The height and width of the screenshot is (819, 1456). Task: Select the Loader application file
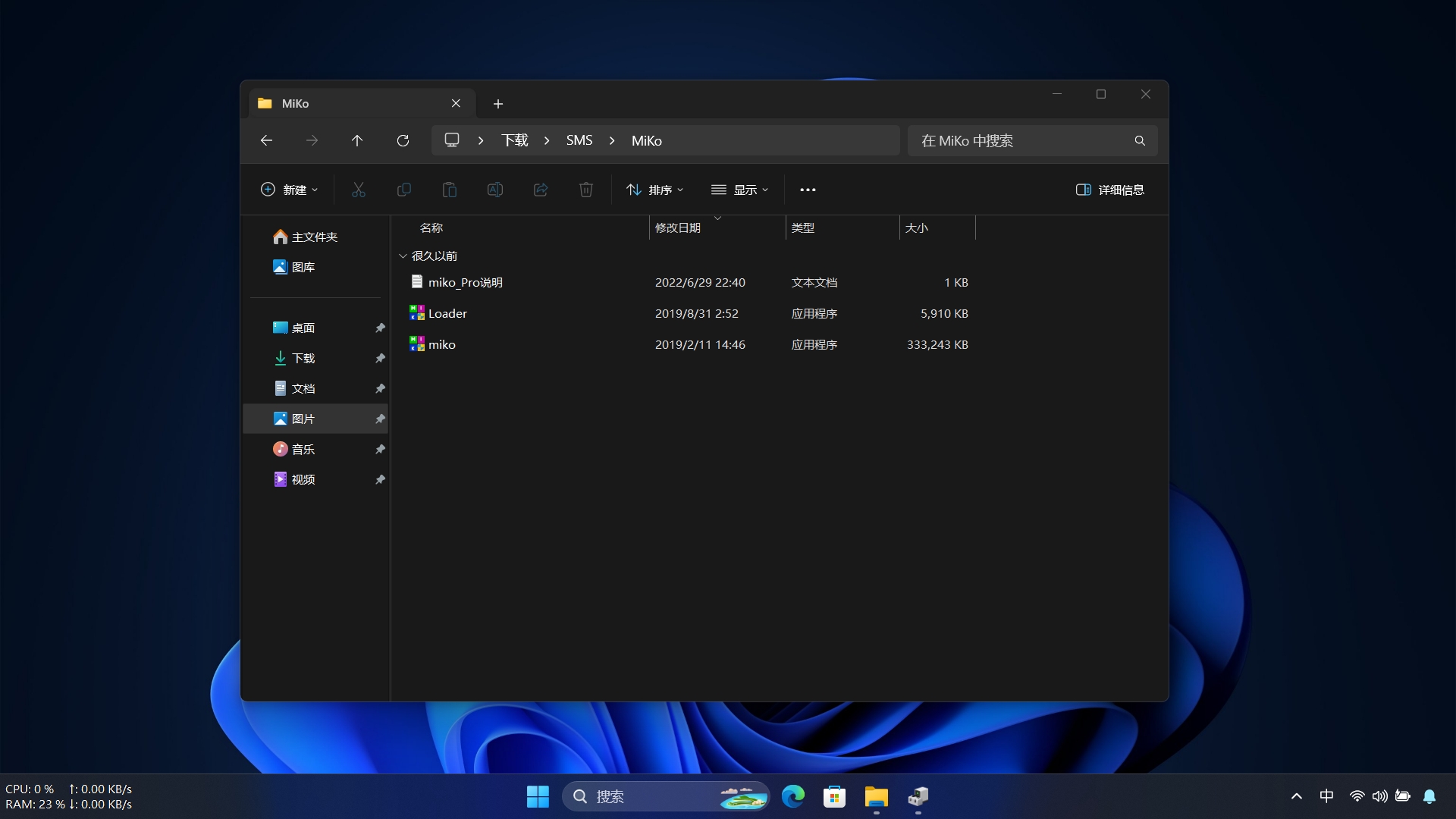447,314
